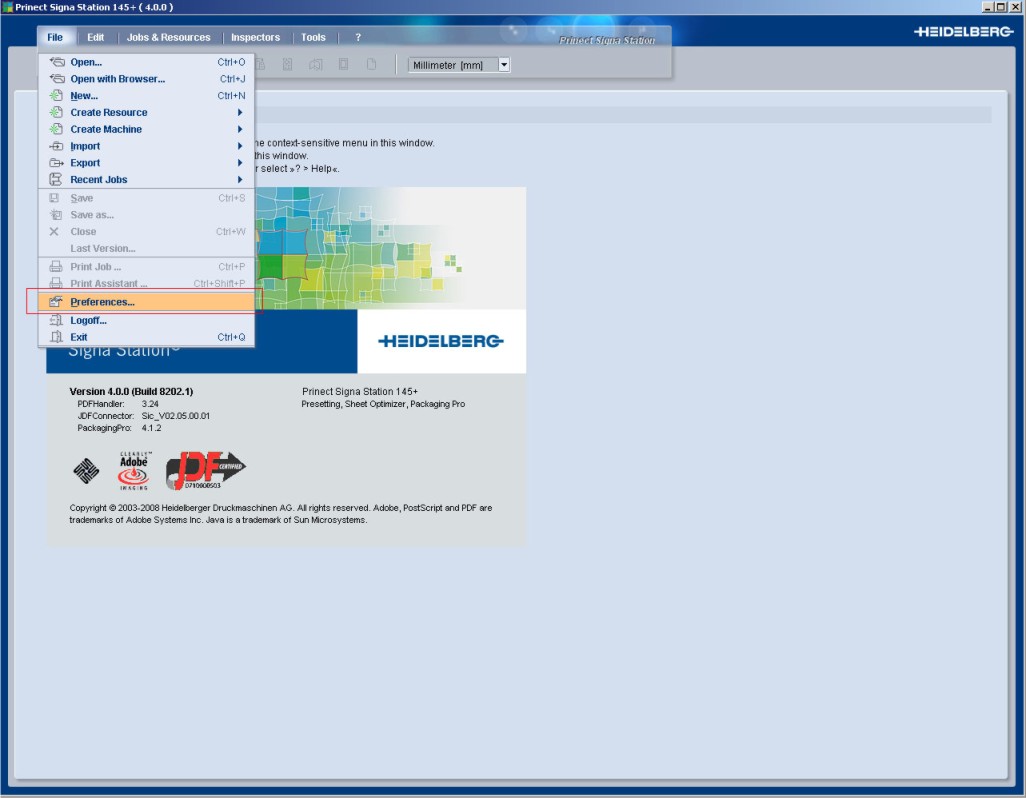Click the Prinect Signa Station 145+ product text
Screen dimensions: 1026x798
360,391
